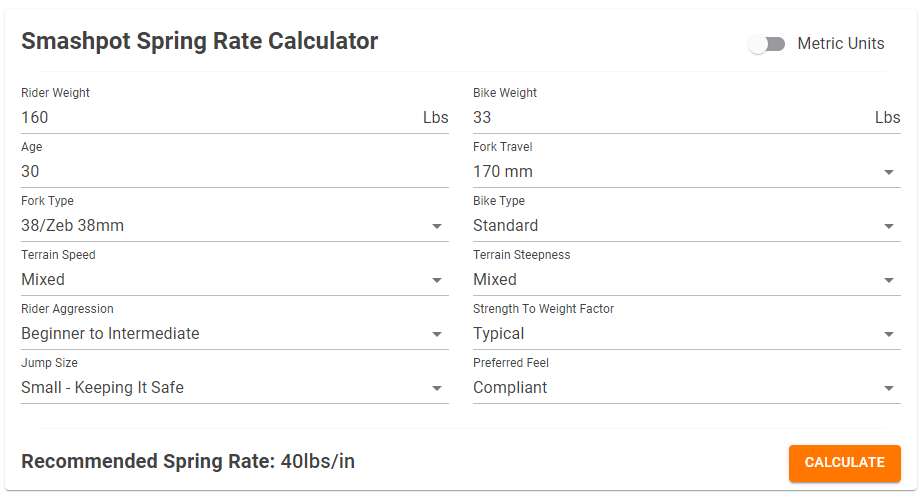
Task: Click the Terrain Speed dropdown arrow icon
Action: pyautogui.click(x=437, y=281)
